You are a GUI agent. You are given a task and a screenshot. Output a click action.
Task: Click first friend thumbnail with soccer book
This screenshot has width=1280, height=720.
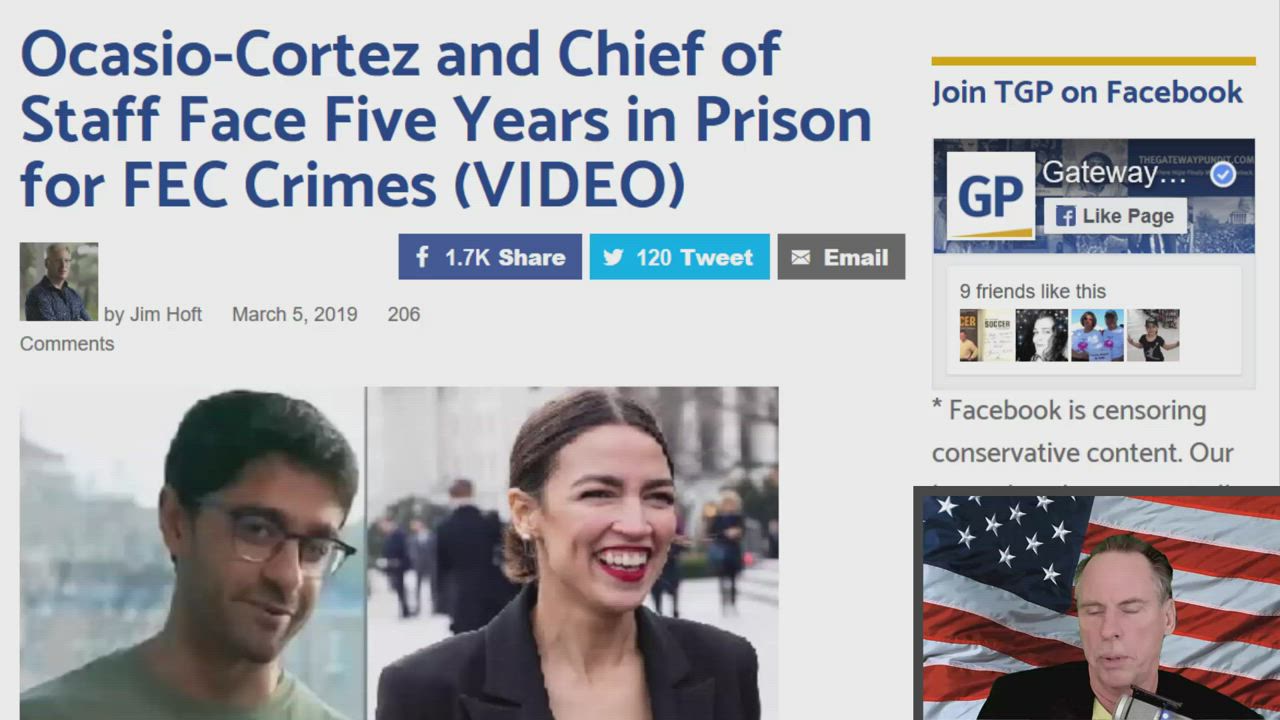(x=986, y=335)
